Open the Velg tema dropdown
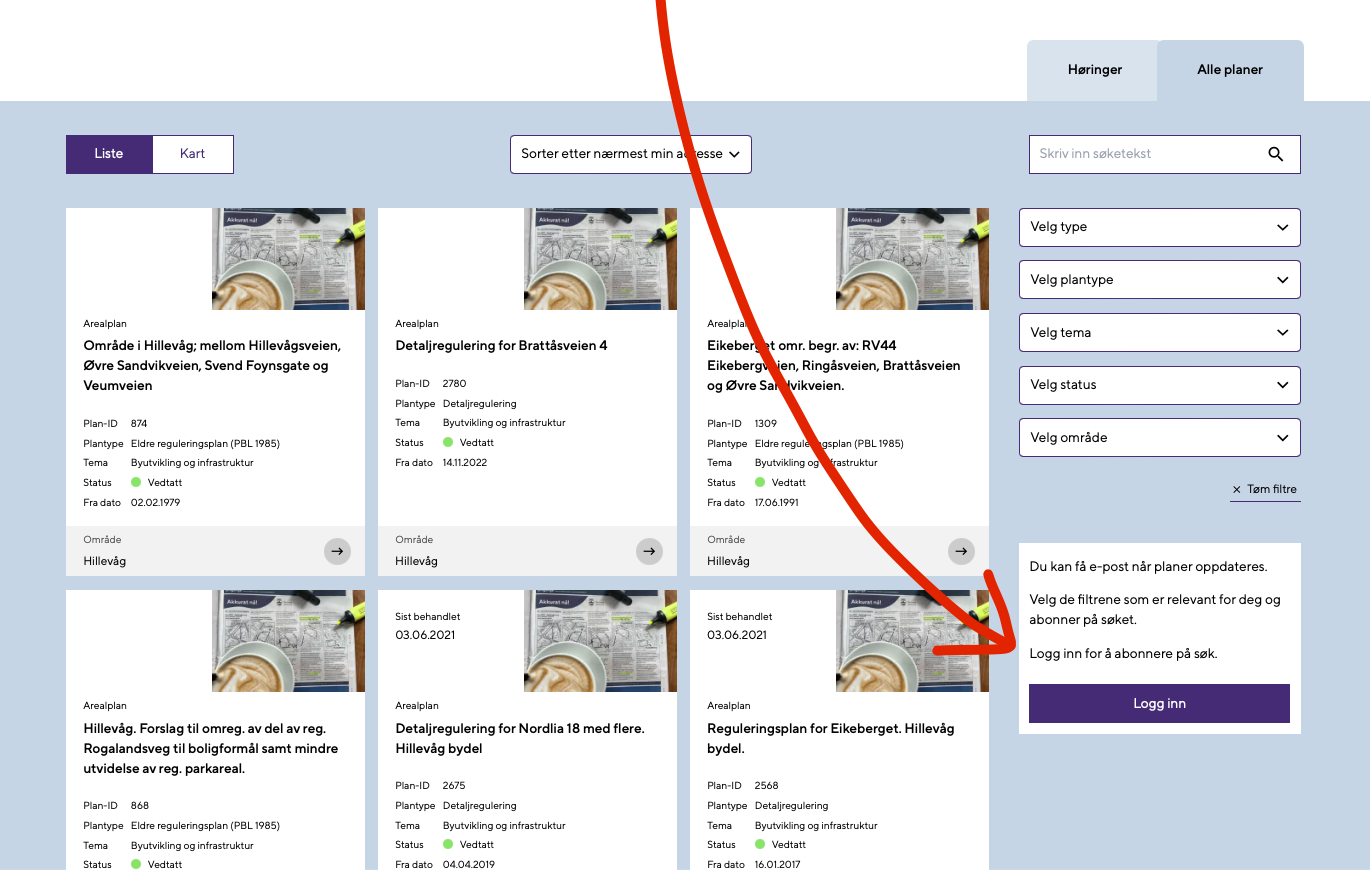 [1159, 332]
